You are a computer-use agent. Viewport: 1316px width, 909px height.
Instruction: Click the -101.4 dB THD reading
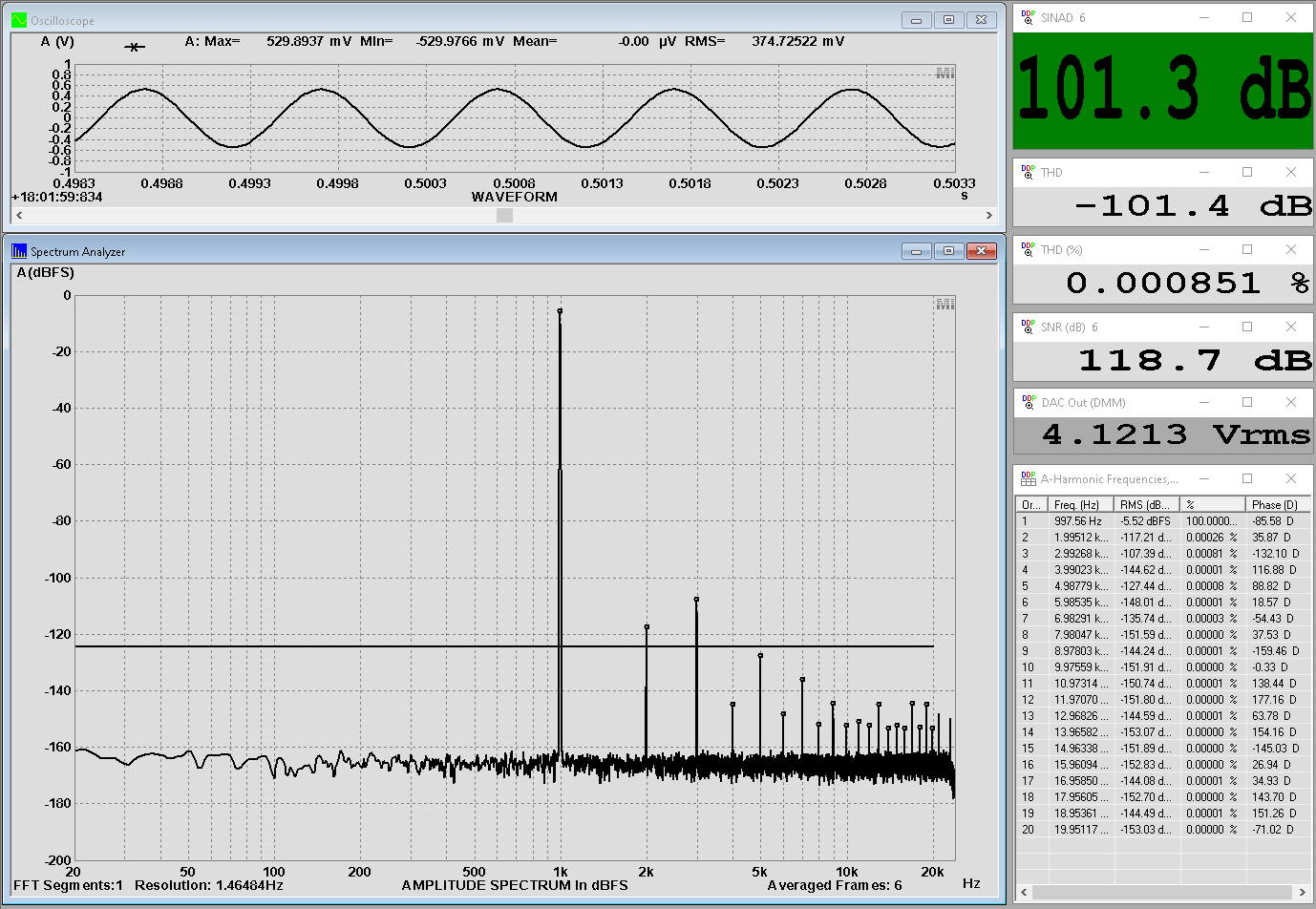coord(1194,205)
